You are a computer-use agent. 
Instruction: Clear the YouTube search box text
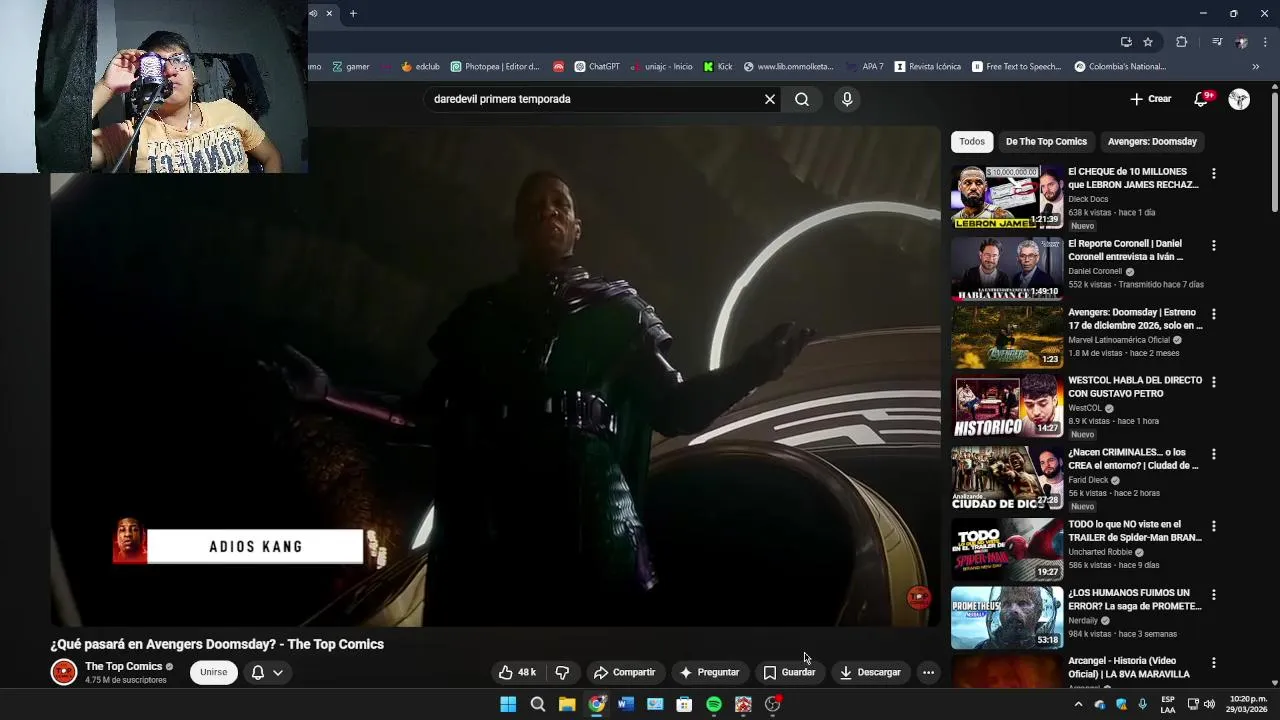tap(769, 99)
